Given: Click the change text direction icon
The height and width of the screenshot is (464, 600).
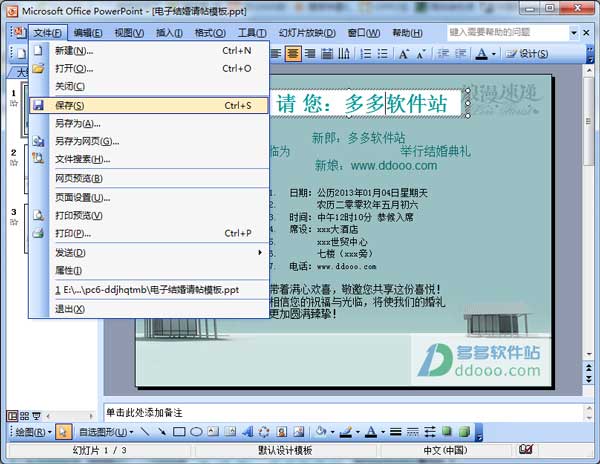Looking at the screenshot, I should (344, 54).
